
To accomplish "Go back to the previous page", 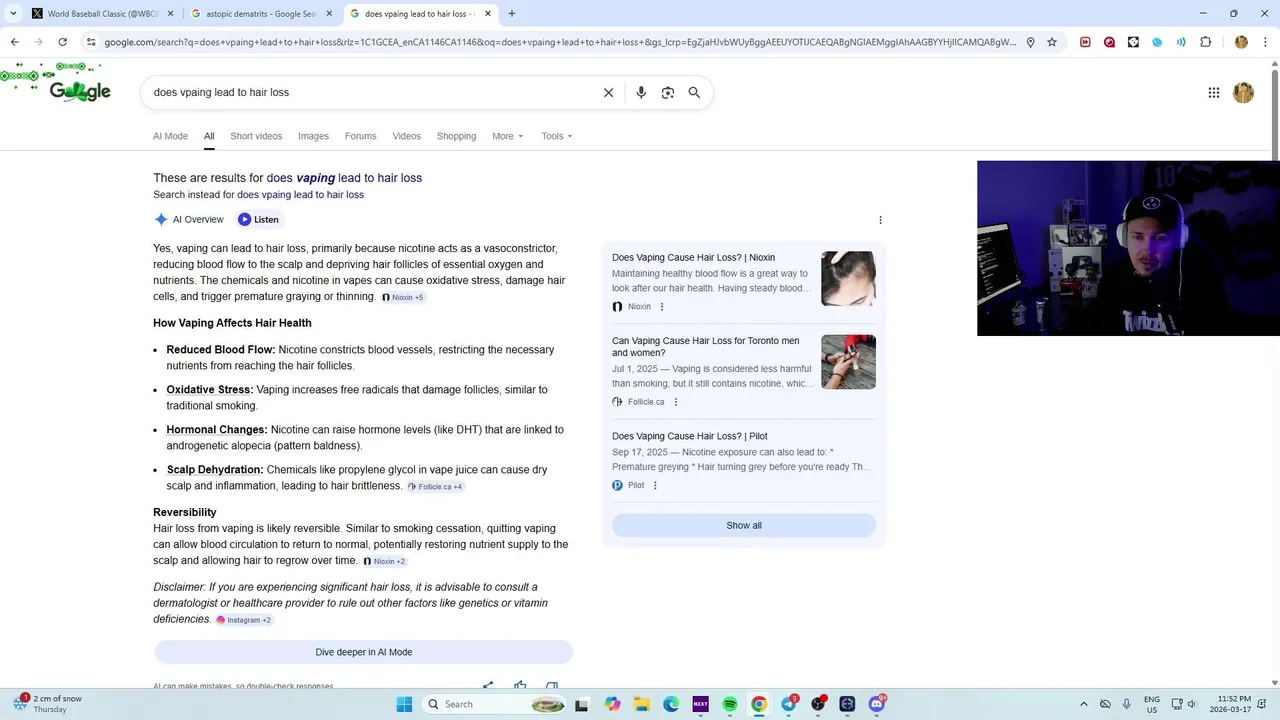I will pyautogui.click(x=14, y=42).
